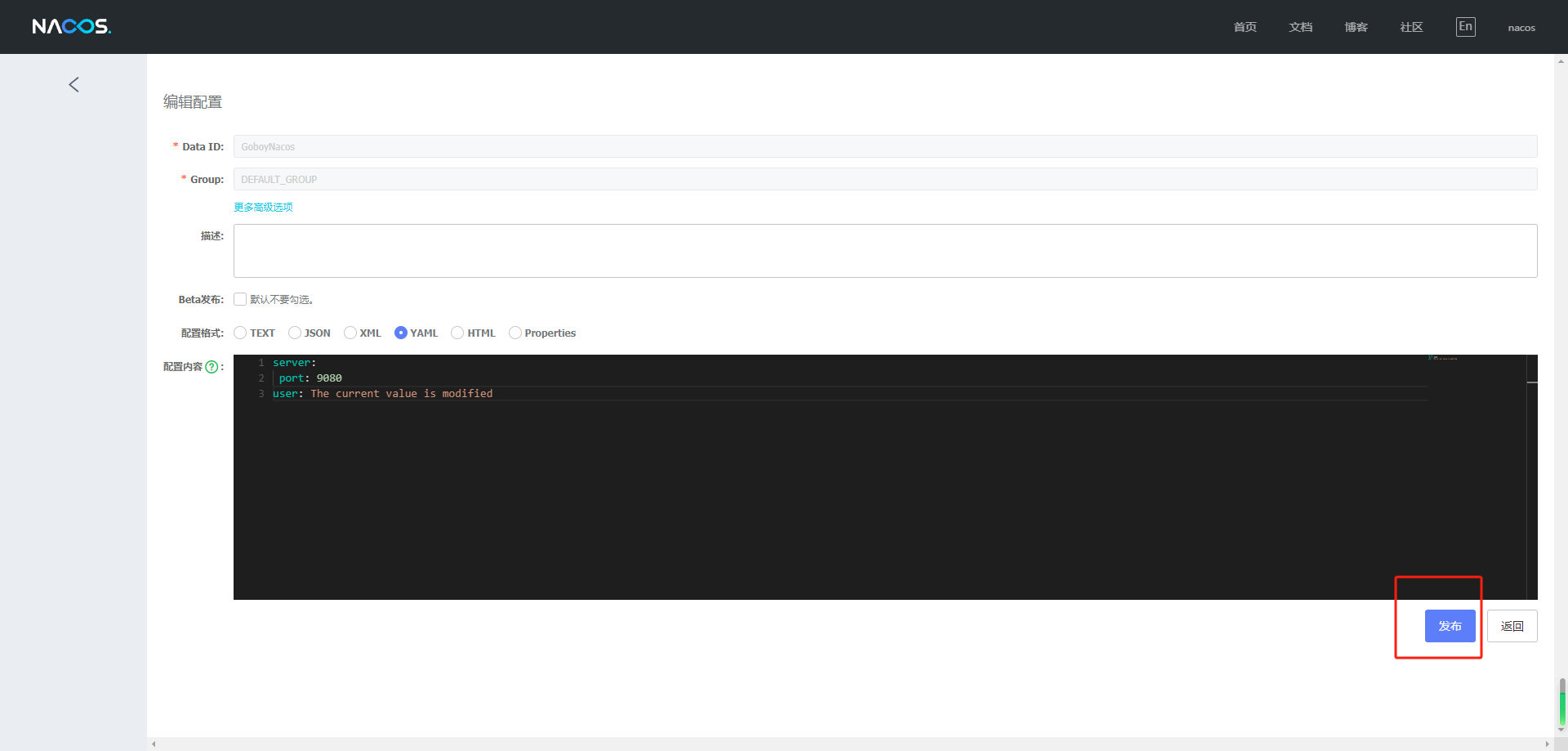The image size is (1568, 751).
Task: Click the page vertical scrollbar thumb
Action: [1562, 701]
